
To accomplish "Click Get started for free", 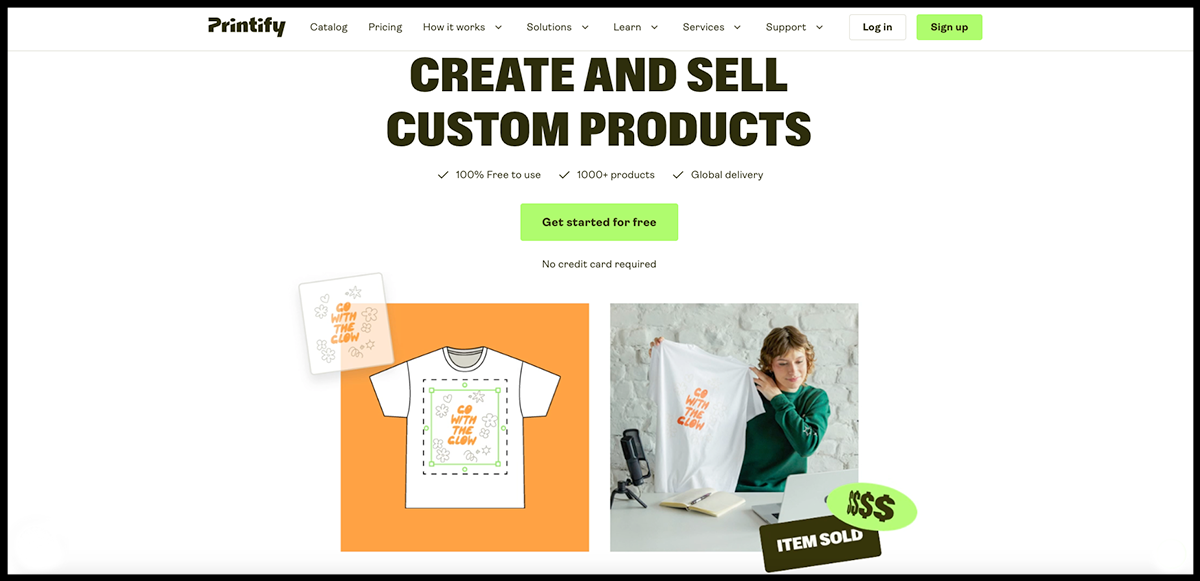I will tap(599, 222).
